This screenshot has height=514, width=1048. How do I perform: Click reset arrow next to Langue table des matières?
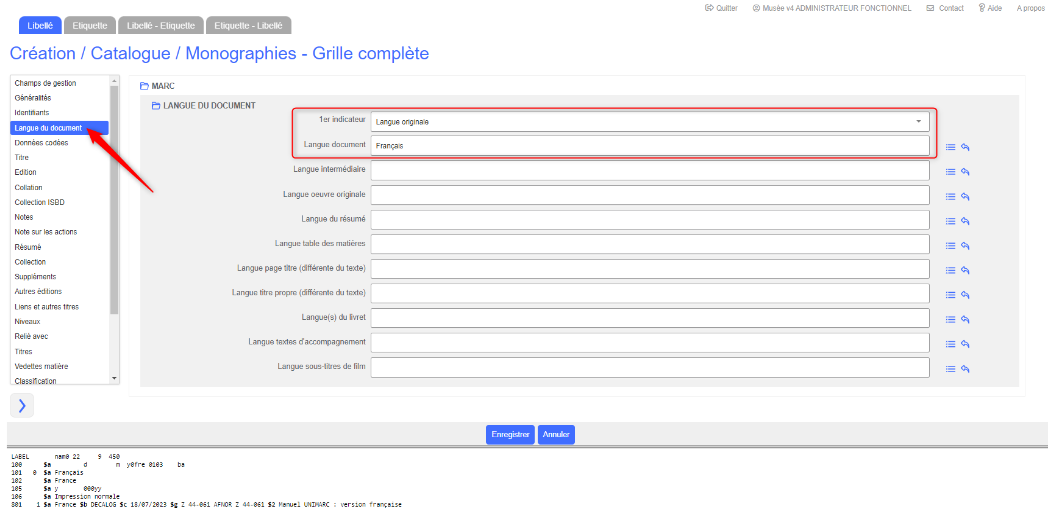tap(966, 245)
